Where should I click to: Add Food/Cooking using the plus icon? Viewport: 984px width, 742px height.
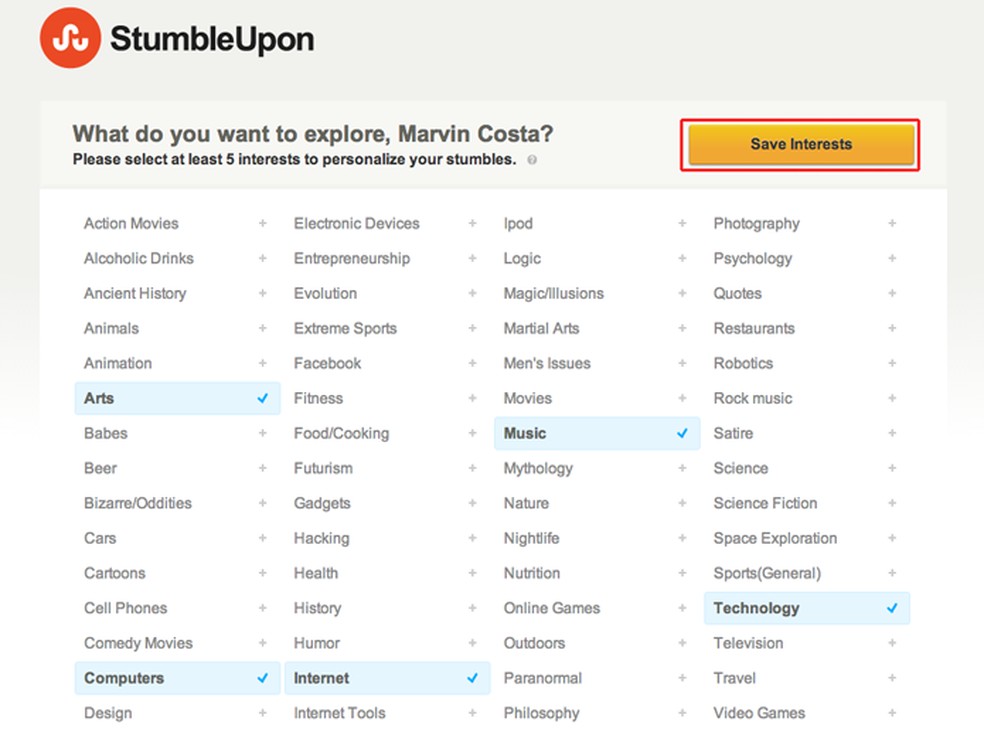click(x=472, y=433)
